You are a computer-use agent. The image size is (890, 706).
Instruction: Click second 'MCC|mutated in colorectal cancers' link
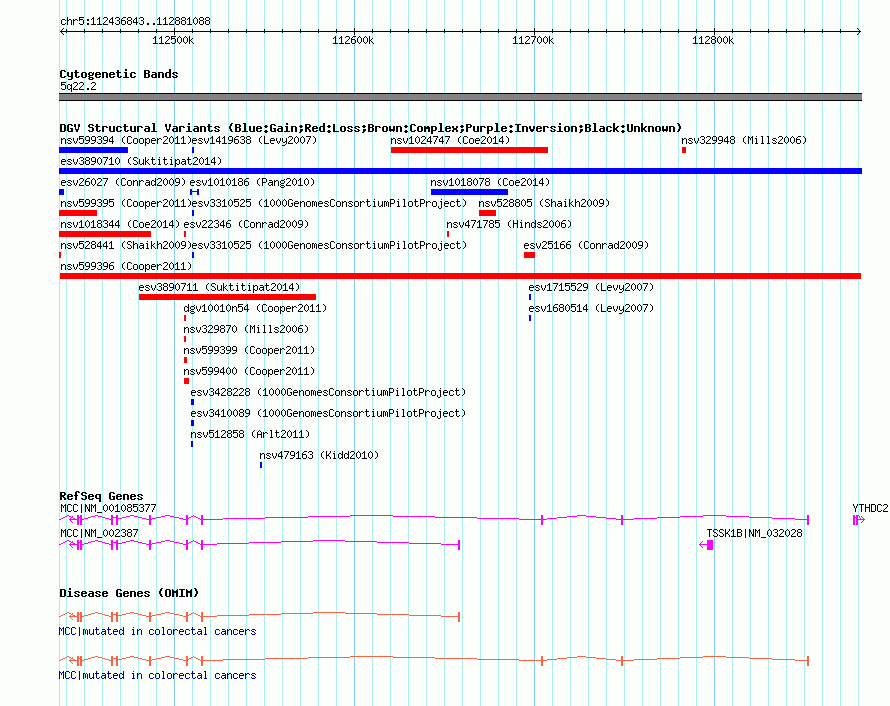coord(157,675)
